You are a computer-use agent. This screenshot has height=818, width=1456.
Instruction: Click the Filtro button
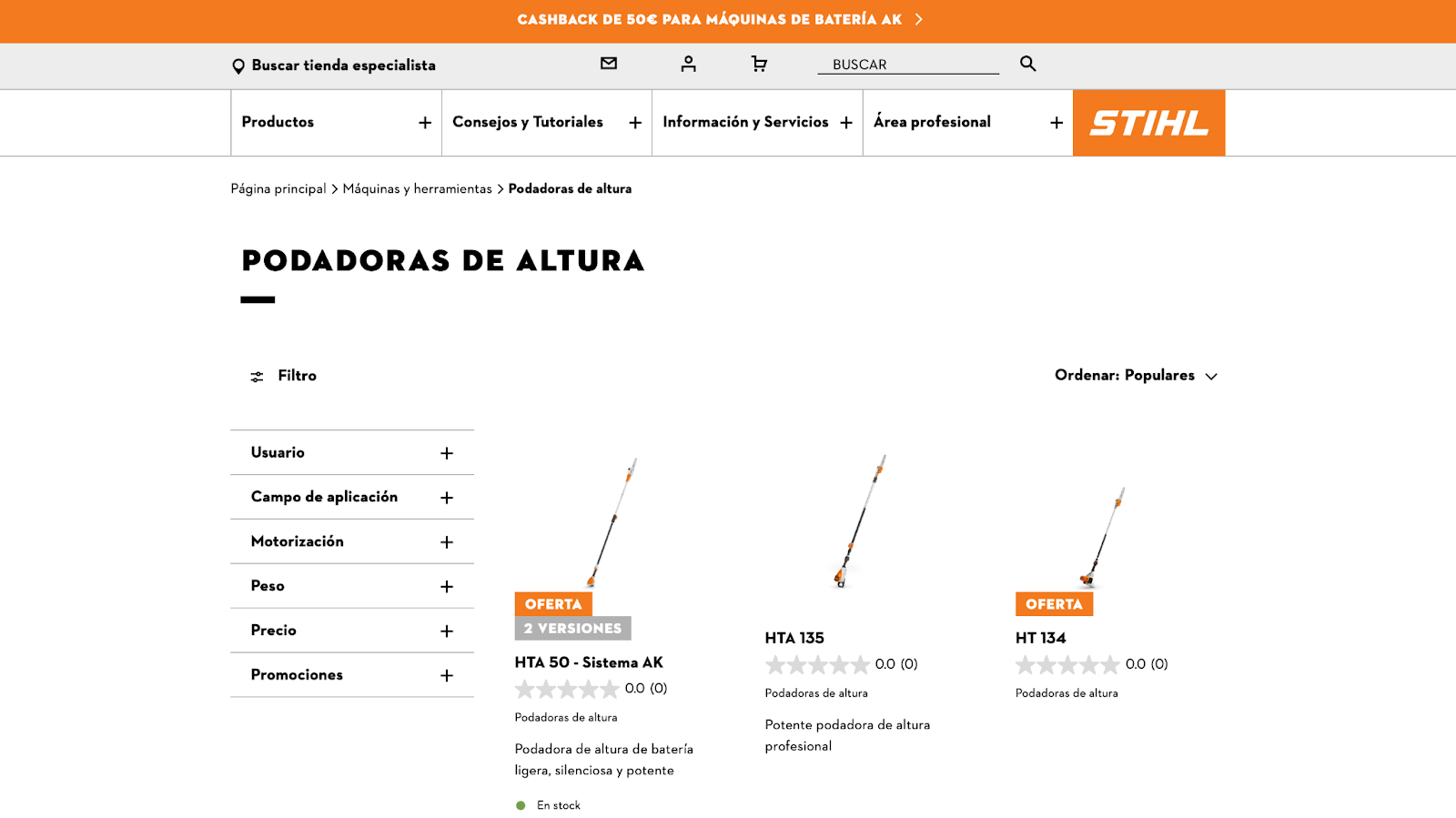point(283,376)
